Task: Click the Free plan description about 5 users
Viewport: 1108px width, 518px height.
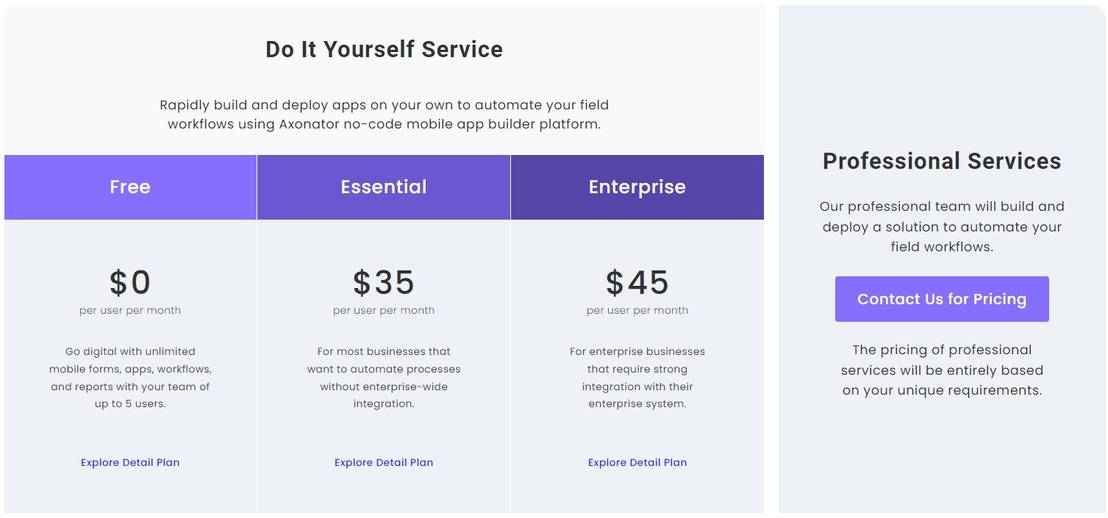Action: click(x=130, y=378)
